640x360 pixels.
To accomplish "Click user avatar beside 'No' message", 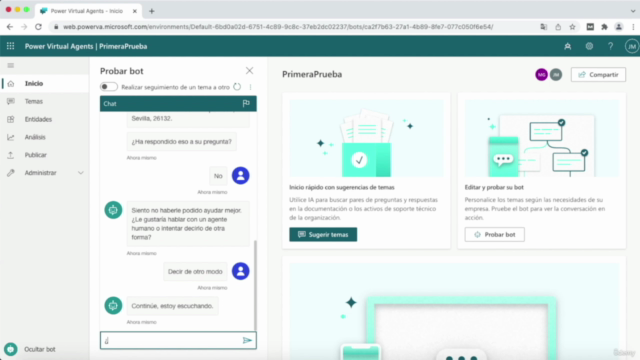I will (241, 176).
